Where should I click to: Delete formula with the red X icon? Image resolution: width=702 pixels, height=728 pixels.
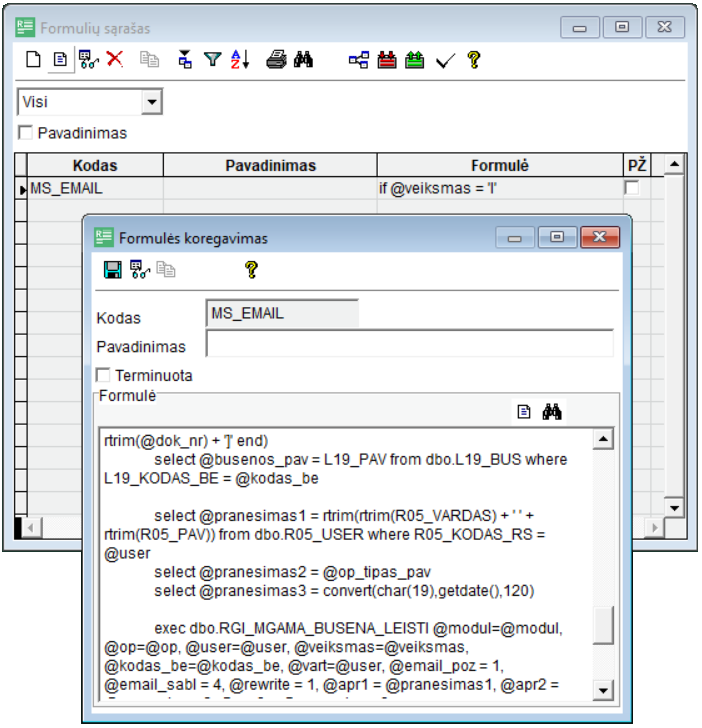(115, 60)
